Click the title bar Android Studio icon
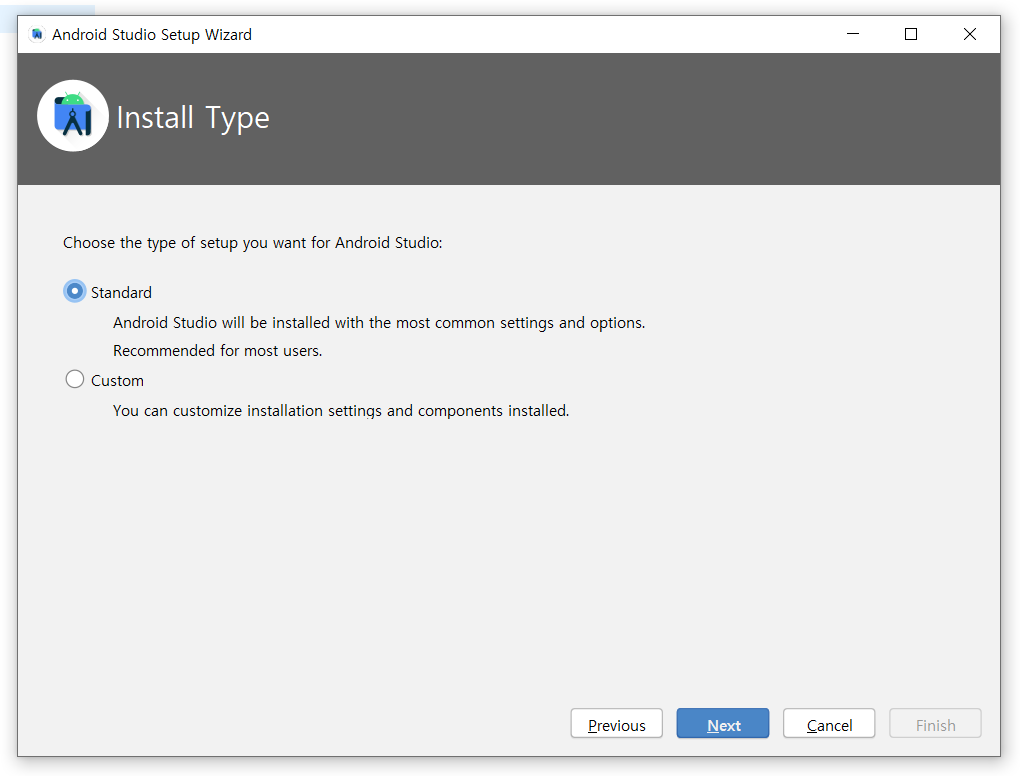1020x776 pixels. tap(37, 34)
